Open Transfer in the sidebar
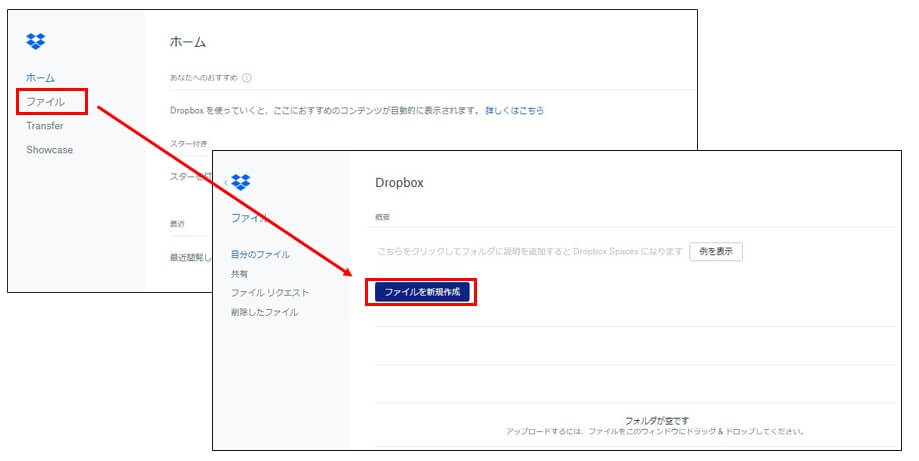919x461 pixels. 45,125
